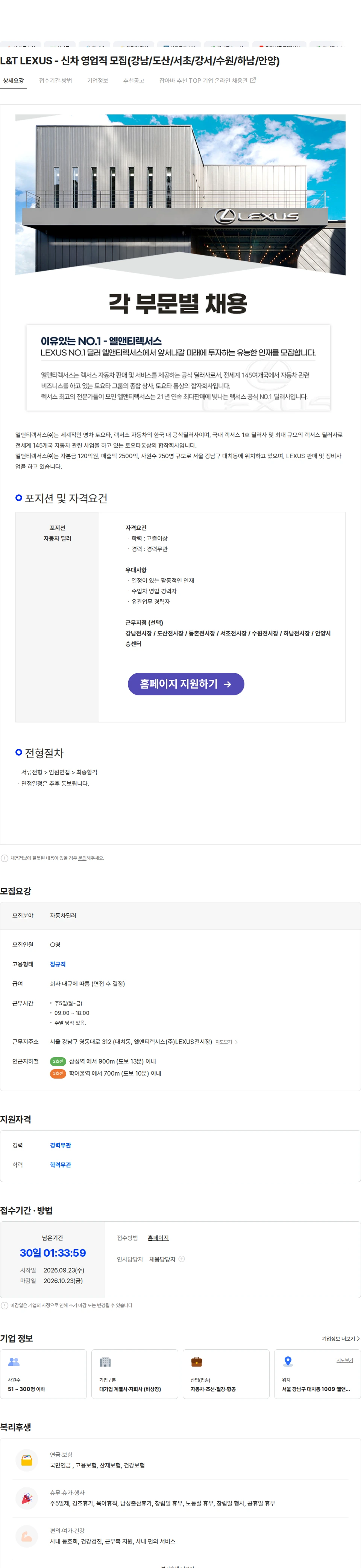Expand 채용담당자 contact with plus icon
The image size is (361, 1568).
tap(182, 1259)
